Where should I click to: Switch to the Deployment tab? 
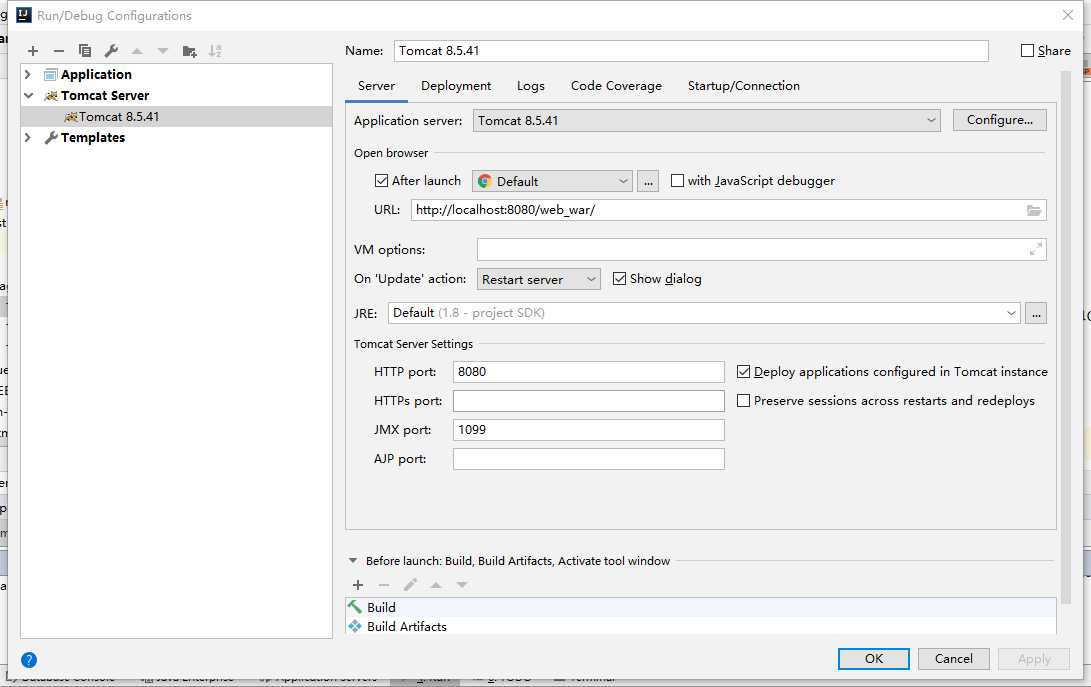[456, 86]
